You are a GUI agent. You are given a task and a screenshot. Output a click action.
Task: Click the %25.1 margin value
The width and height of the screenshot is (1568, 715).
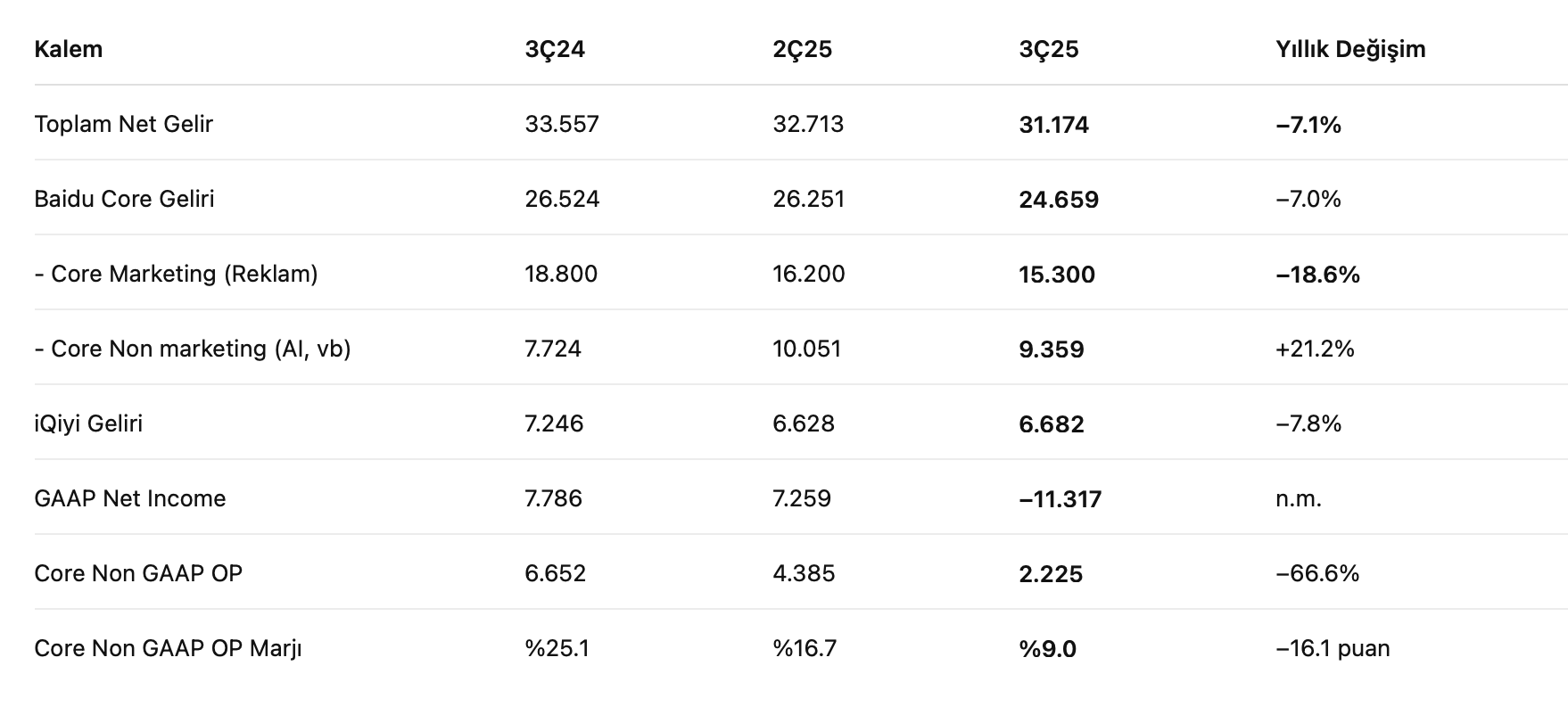(x=557, y=648)
